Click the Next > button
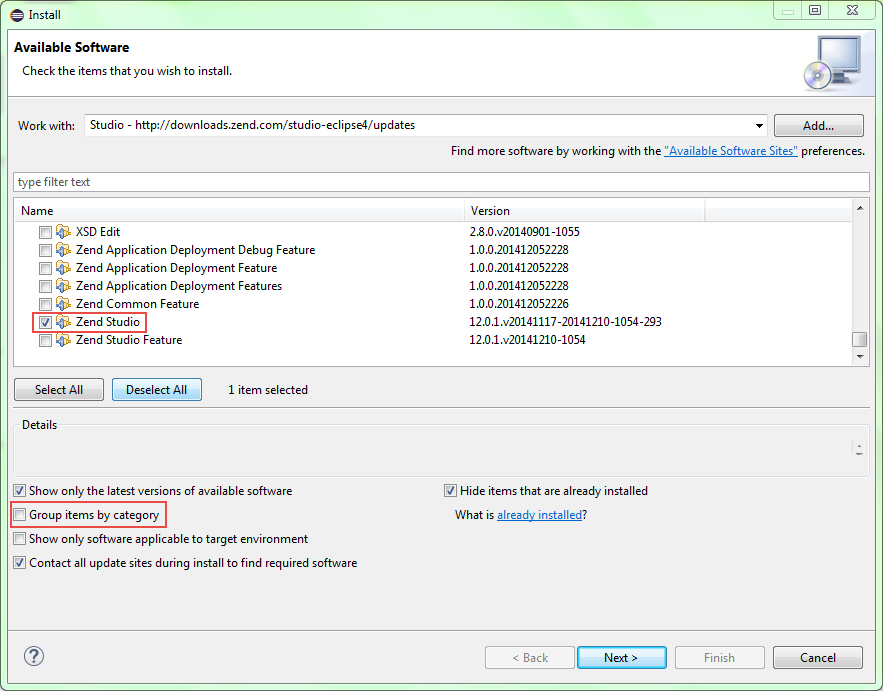 [621, 657]
